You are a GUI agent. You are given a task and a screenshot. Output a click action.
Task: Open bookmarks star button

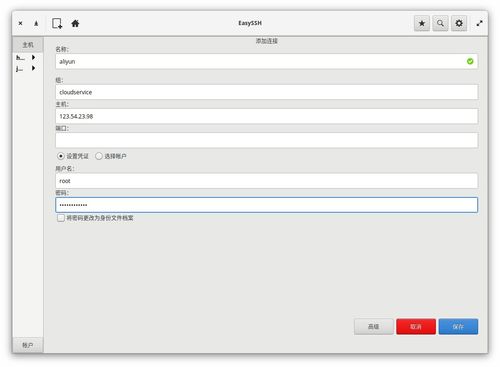coord(422,23)
